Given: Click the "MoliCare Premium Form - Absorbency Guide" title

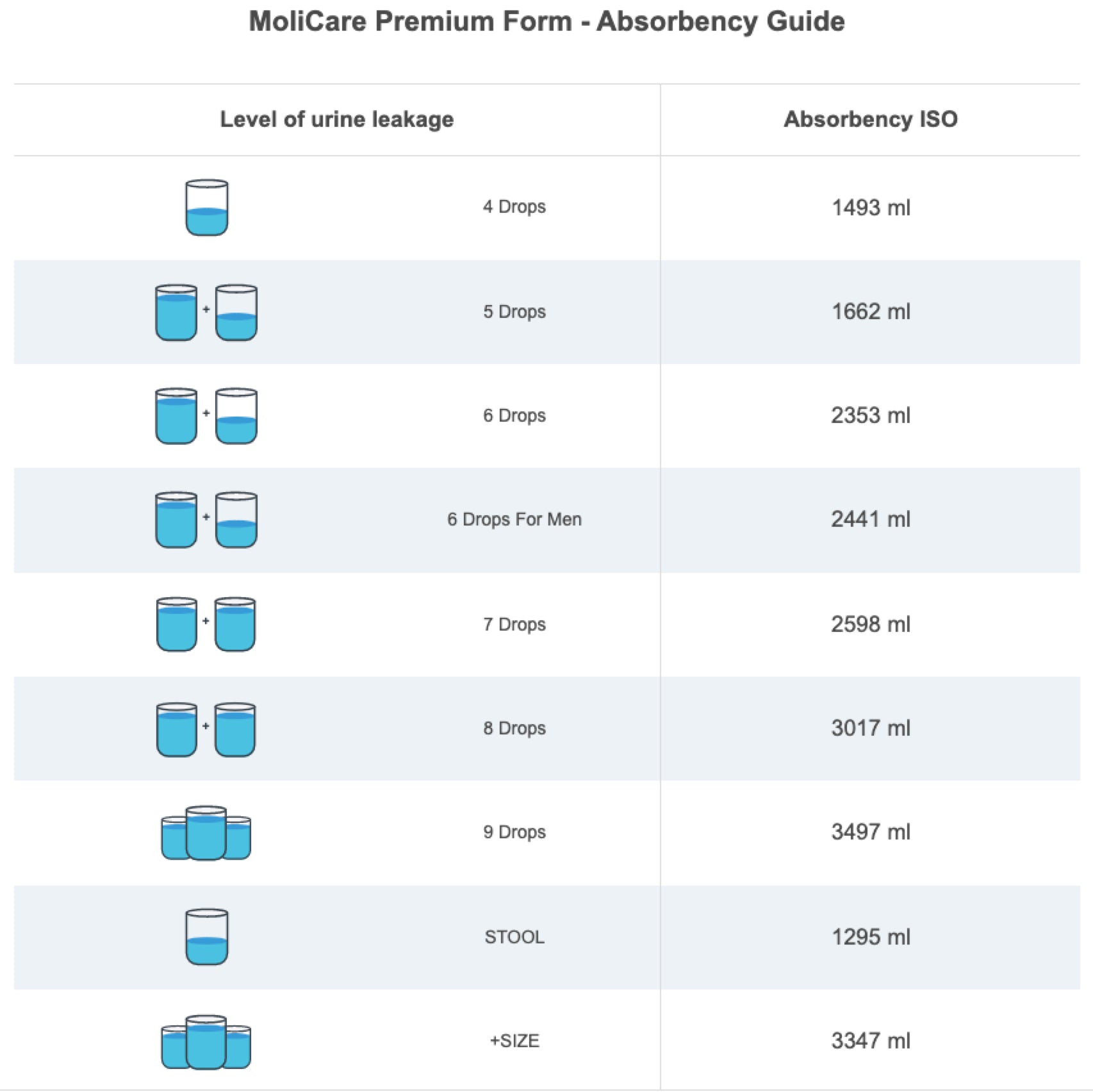Looking at the screenshot, I should (546, 21).
